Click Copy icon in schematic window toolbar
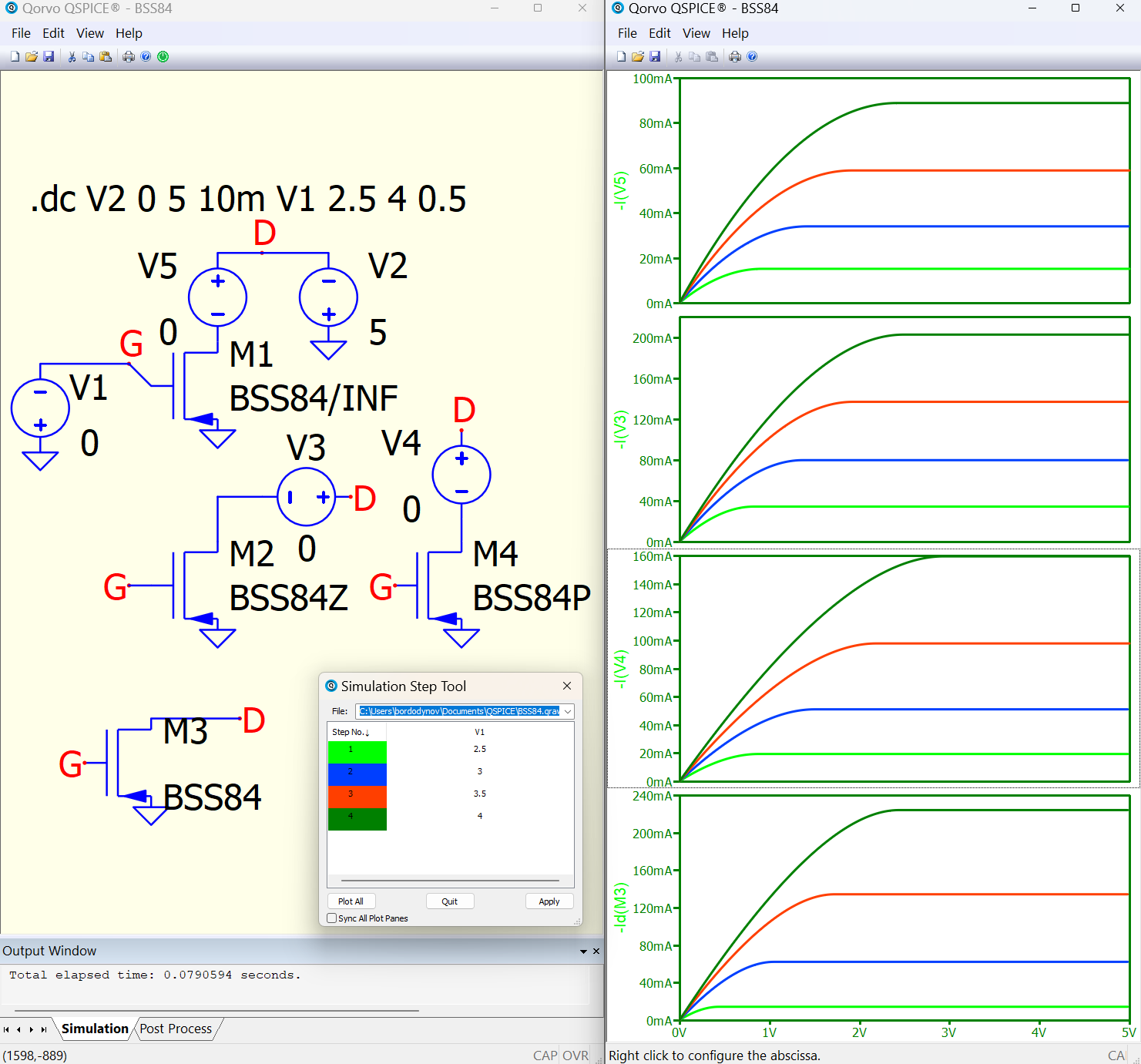Screen dimensions: 1141x1064 pos(89,56)
